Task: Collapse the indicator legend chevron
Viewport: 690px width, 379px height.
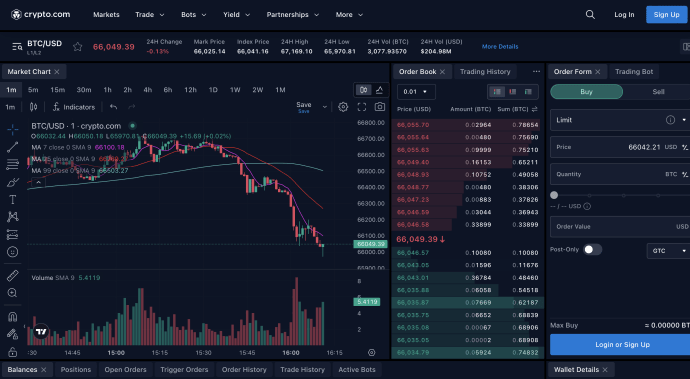Action: [x=39, y=182]
